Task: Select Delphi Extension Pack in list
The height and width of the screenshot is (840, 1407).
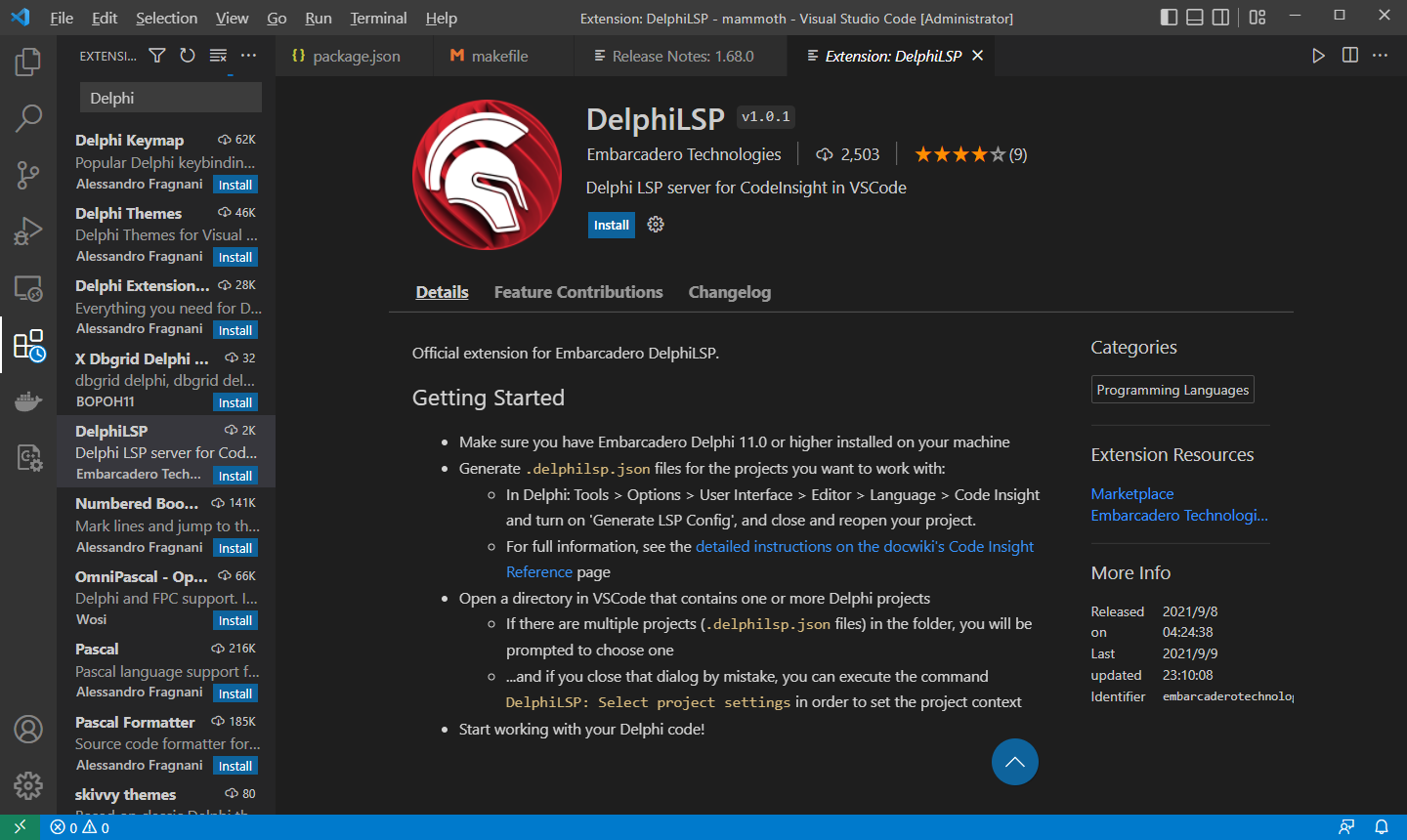Action: coord(166,307)
